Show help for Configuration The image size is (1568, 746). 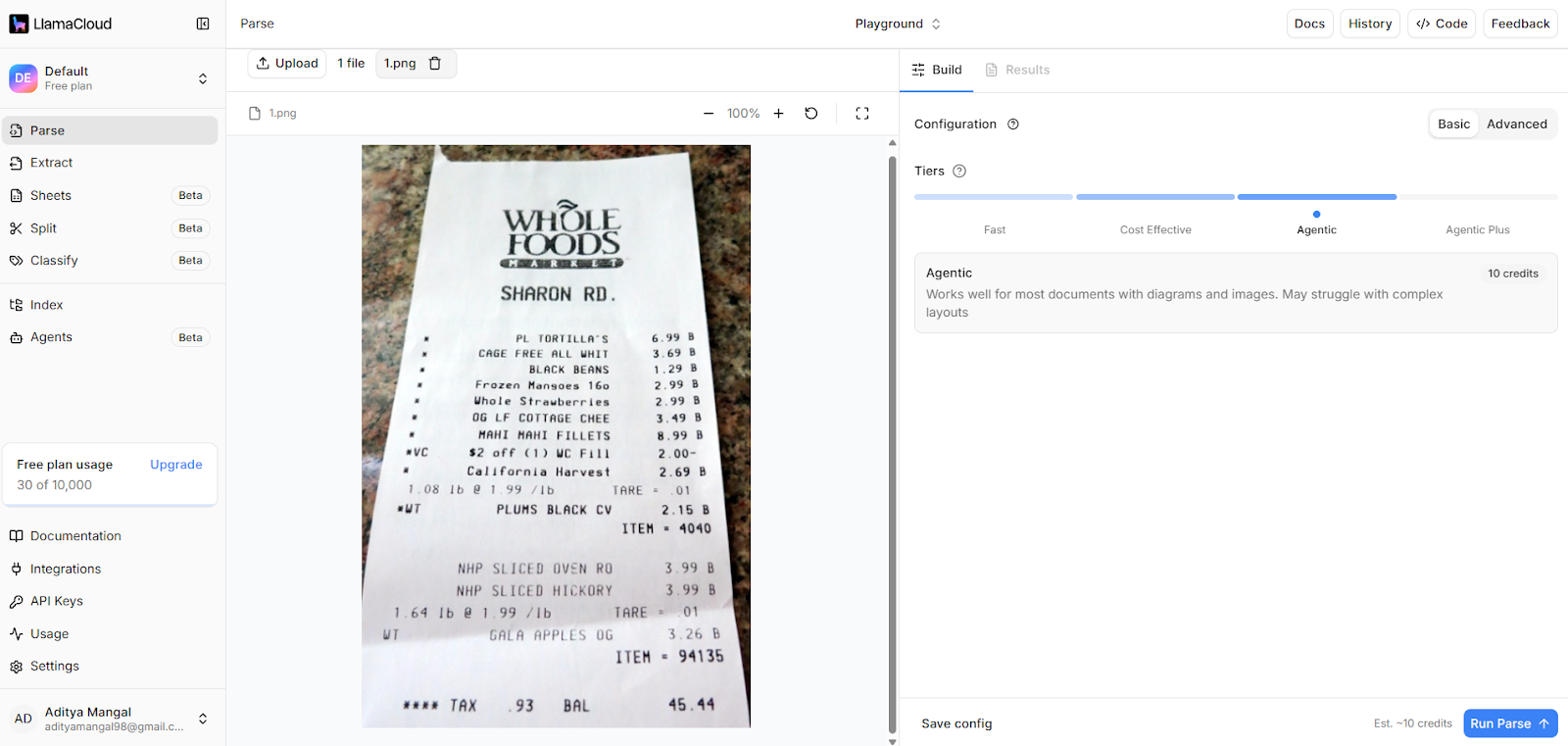(x=1013, y=124)
